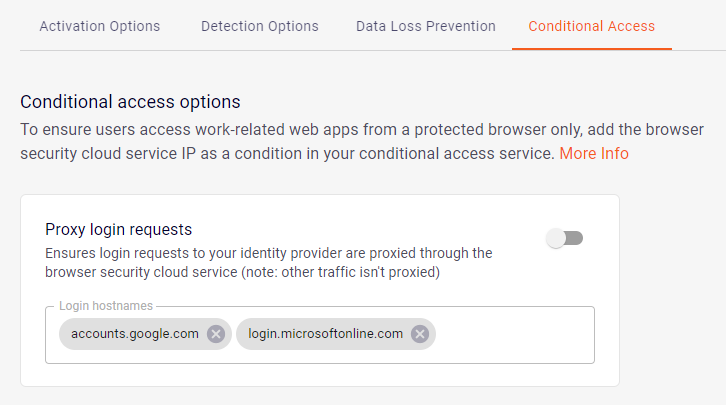Select the login.microsoftonline.com chip label
The height and width of the screenshot is (405, 726).
click(325, 334)
